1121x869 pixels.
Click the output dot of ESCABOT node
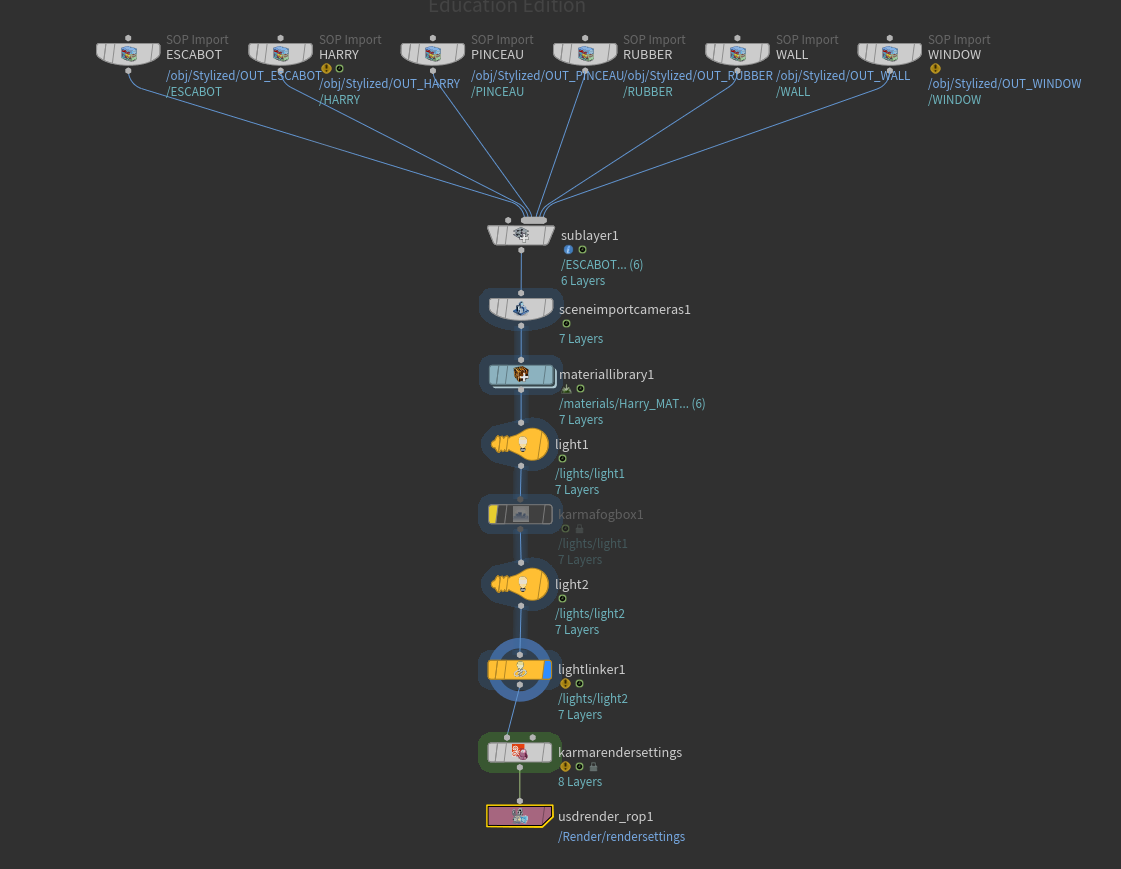point(128,71)
